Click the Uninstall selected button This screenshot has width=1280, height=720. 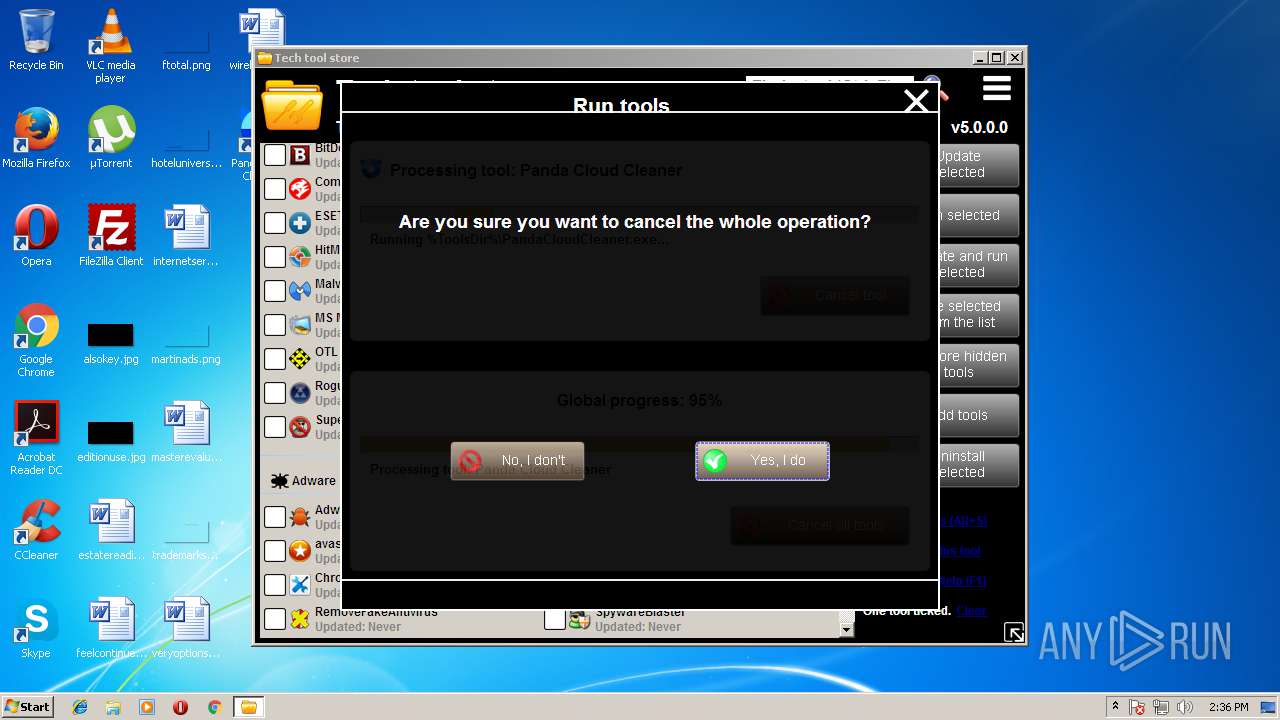(x=978, y=465)
